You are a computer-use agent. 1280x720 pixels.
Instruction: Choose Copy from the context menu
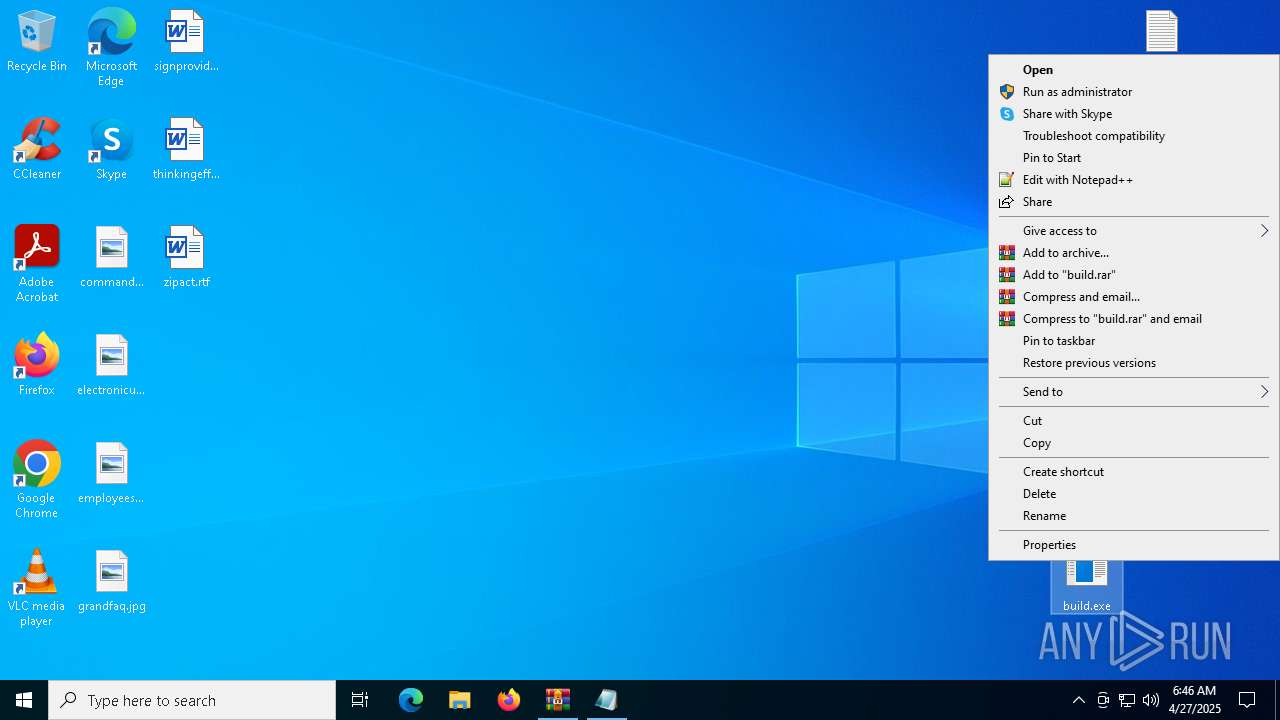click(x=1134, y=443)
